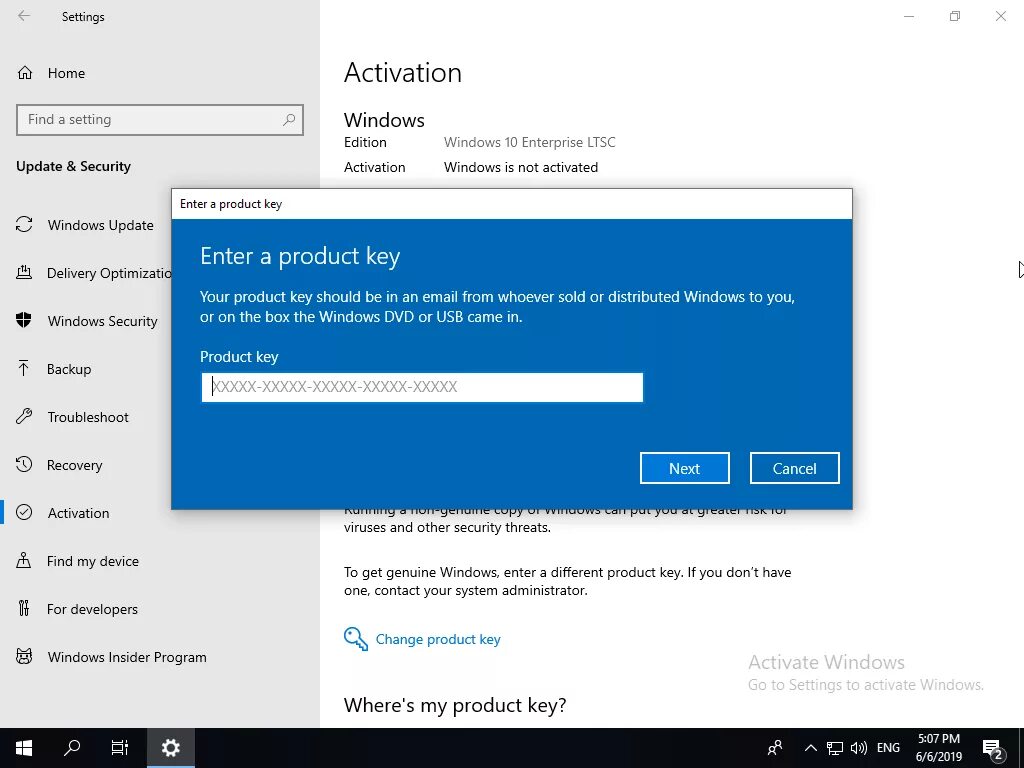The image size is (1024, 768).
Task: Click the 'Where's my product key?' heading
Action: click(455, 705)
